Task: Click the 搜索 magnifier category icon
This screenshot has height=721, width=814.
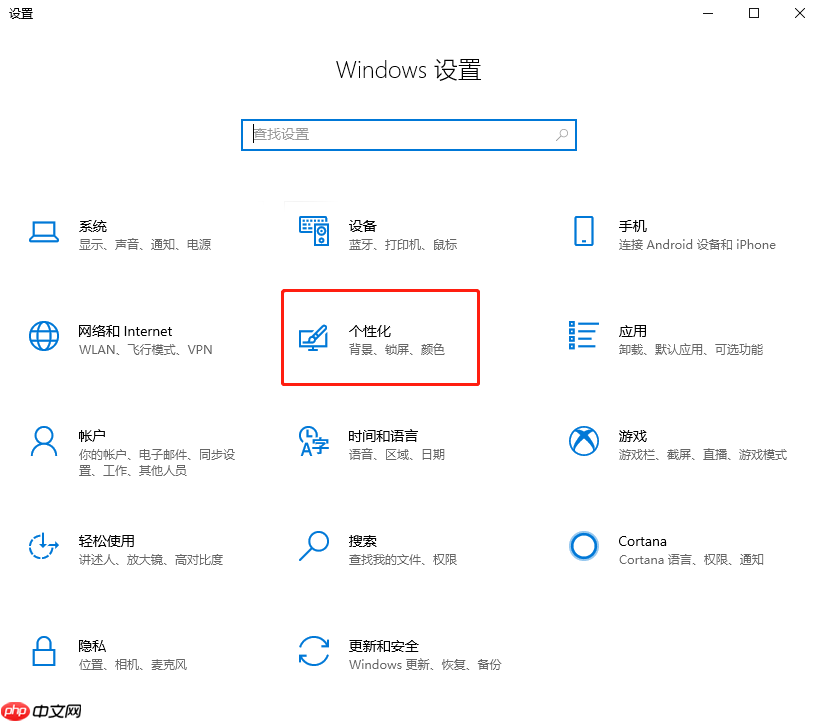Action: point(314,546)
